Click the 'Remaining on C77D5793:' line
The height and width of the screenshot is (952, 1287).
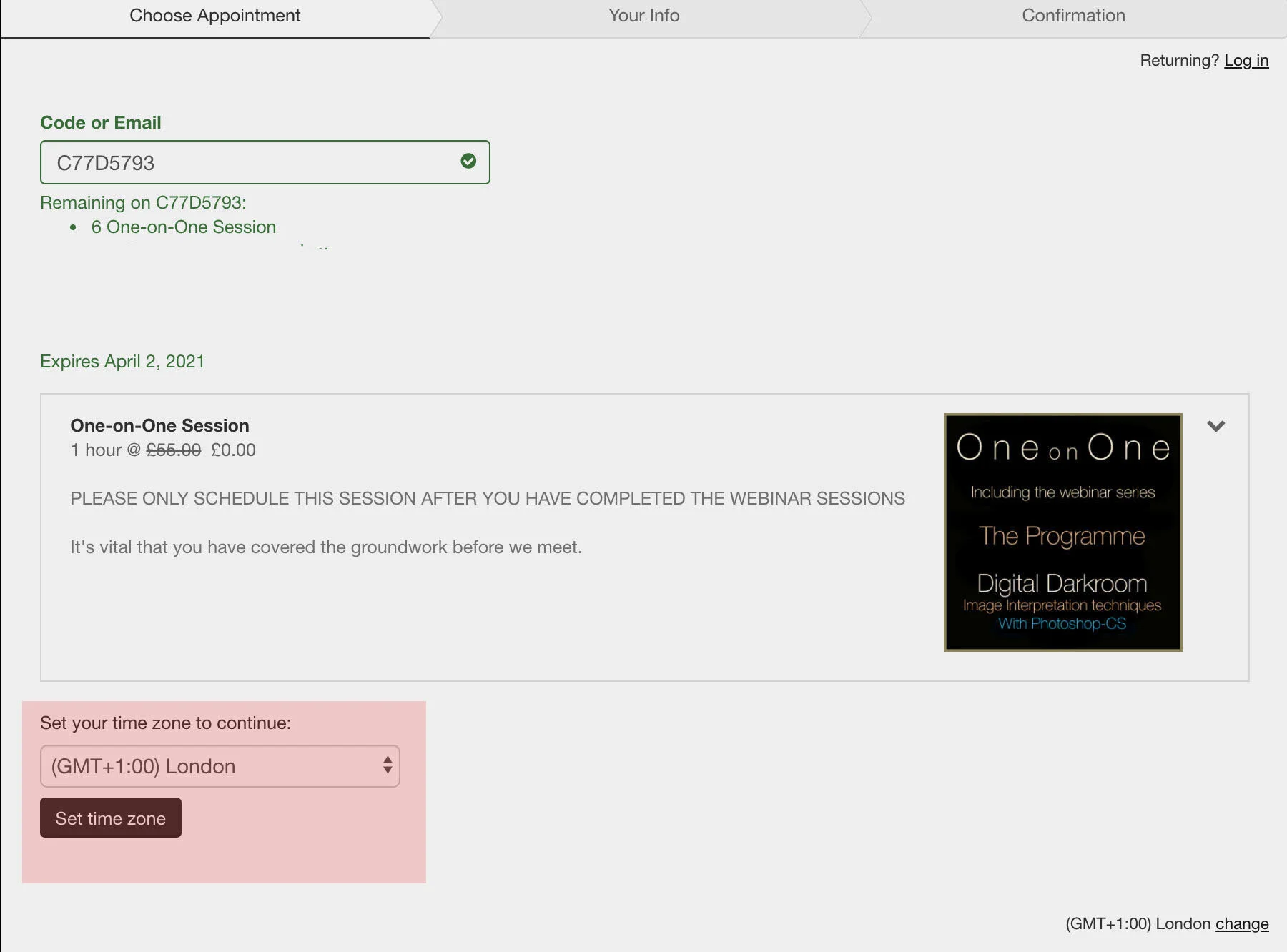pos(143,202)
